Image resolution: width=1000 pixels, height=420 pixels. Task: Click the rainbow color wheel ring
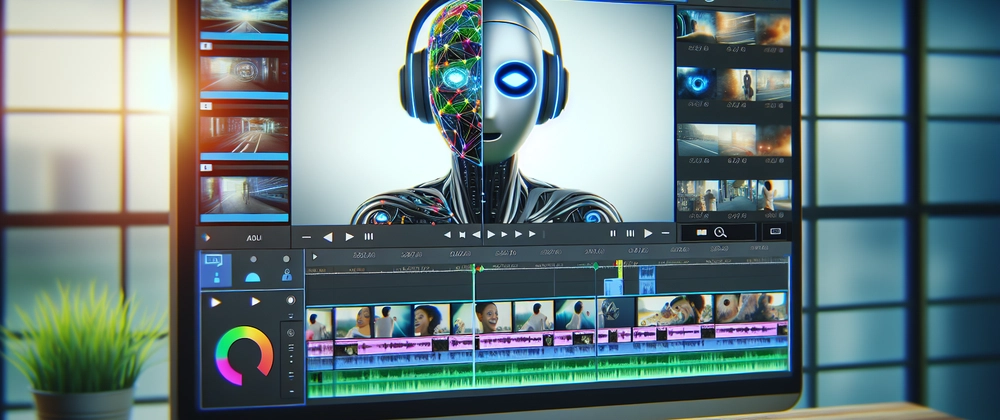click(x=244, y=356)
